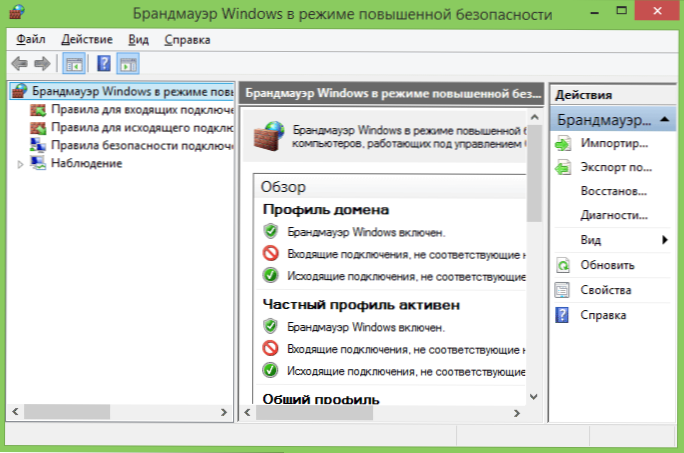Click the outbound rules icon in tree
This screenshot has width=684, height=453.
pyautogui.click(x=38, y=127)
